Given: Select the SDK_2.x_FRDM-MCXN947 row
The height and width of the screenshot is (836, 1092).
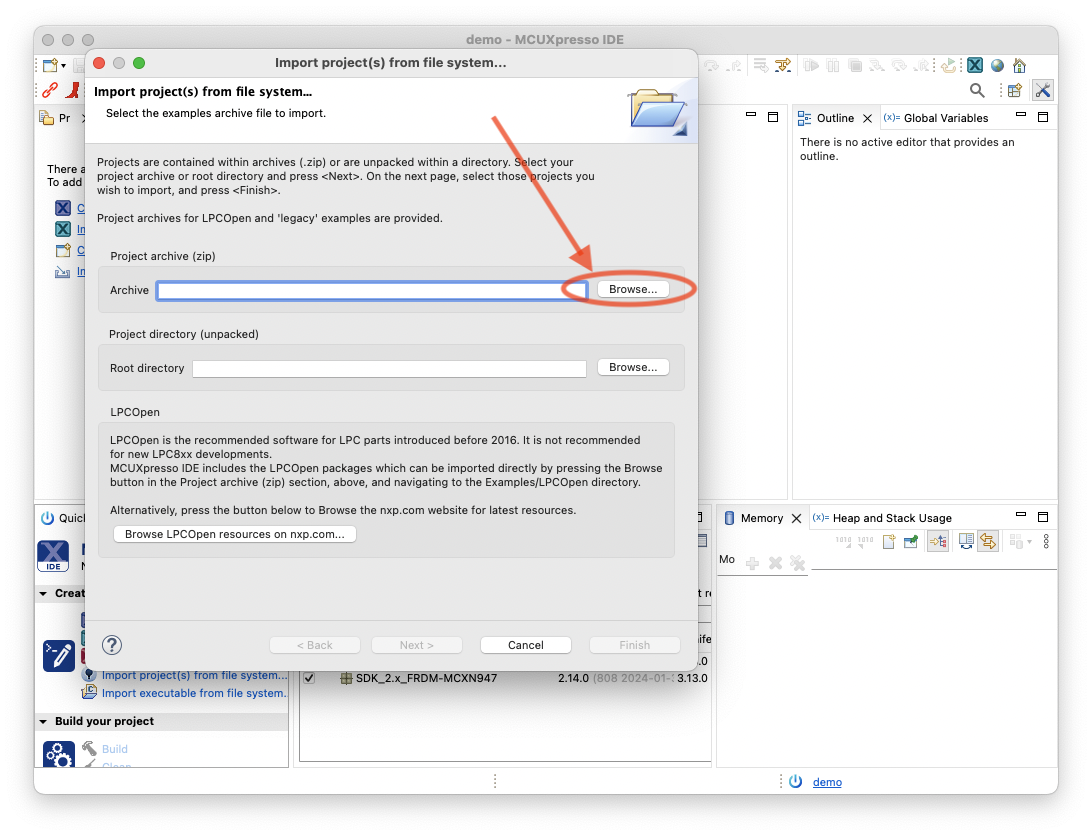Looking at the screenshot, I should (505, 678).
